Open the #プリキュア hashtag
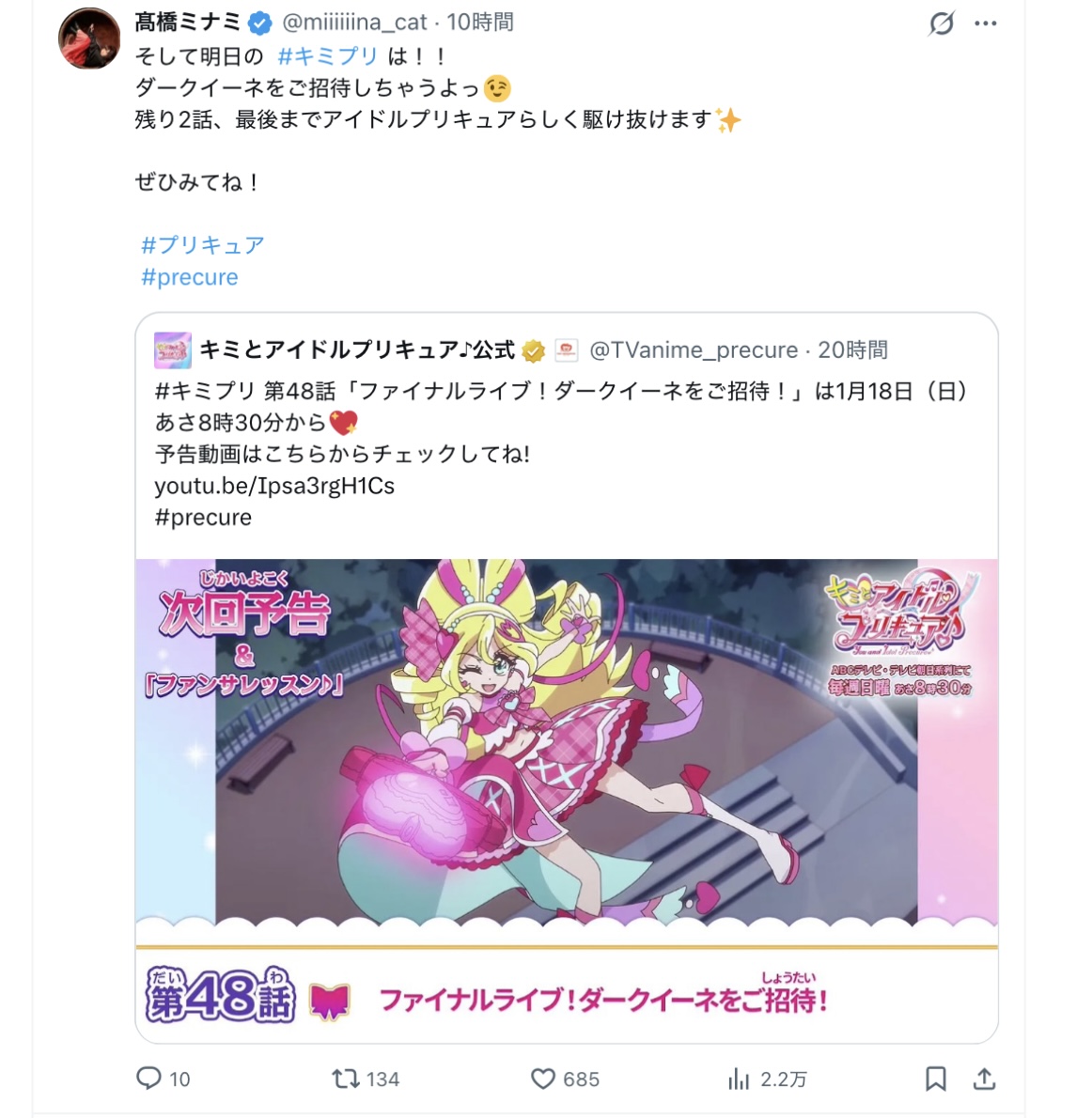1092x1118 pixels. point(203,245)
